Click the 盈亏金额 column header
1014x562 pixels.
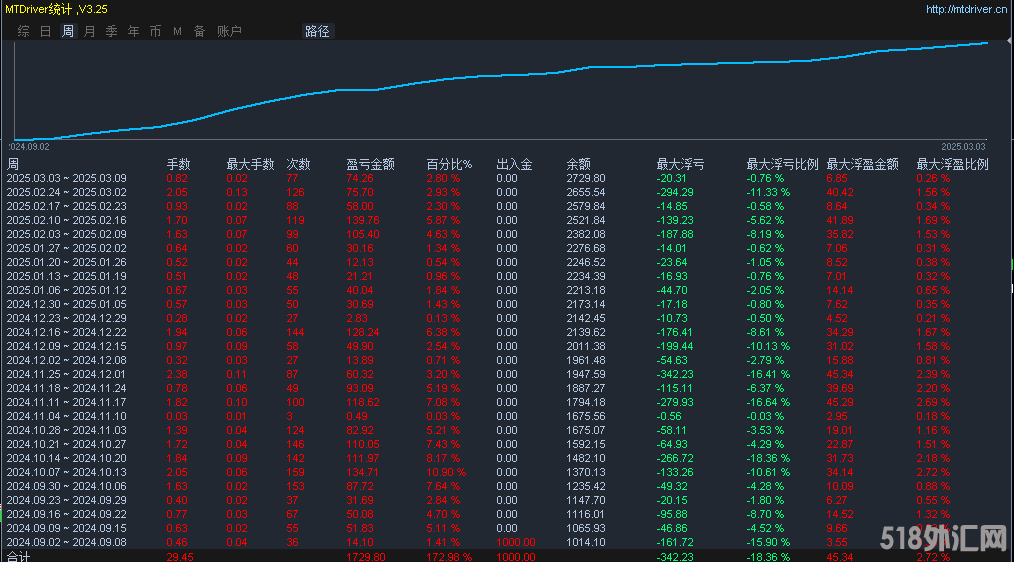(x=370, y=164)
